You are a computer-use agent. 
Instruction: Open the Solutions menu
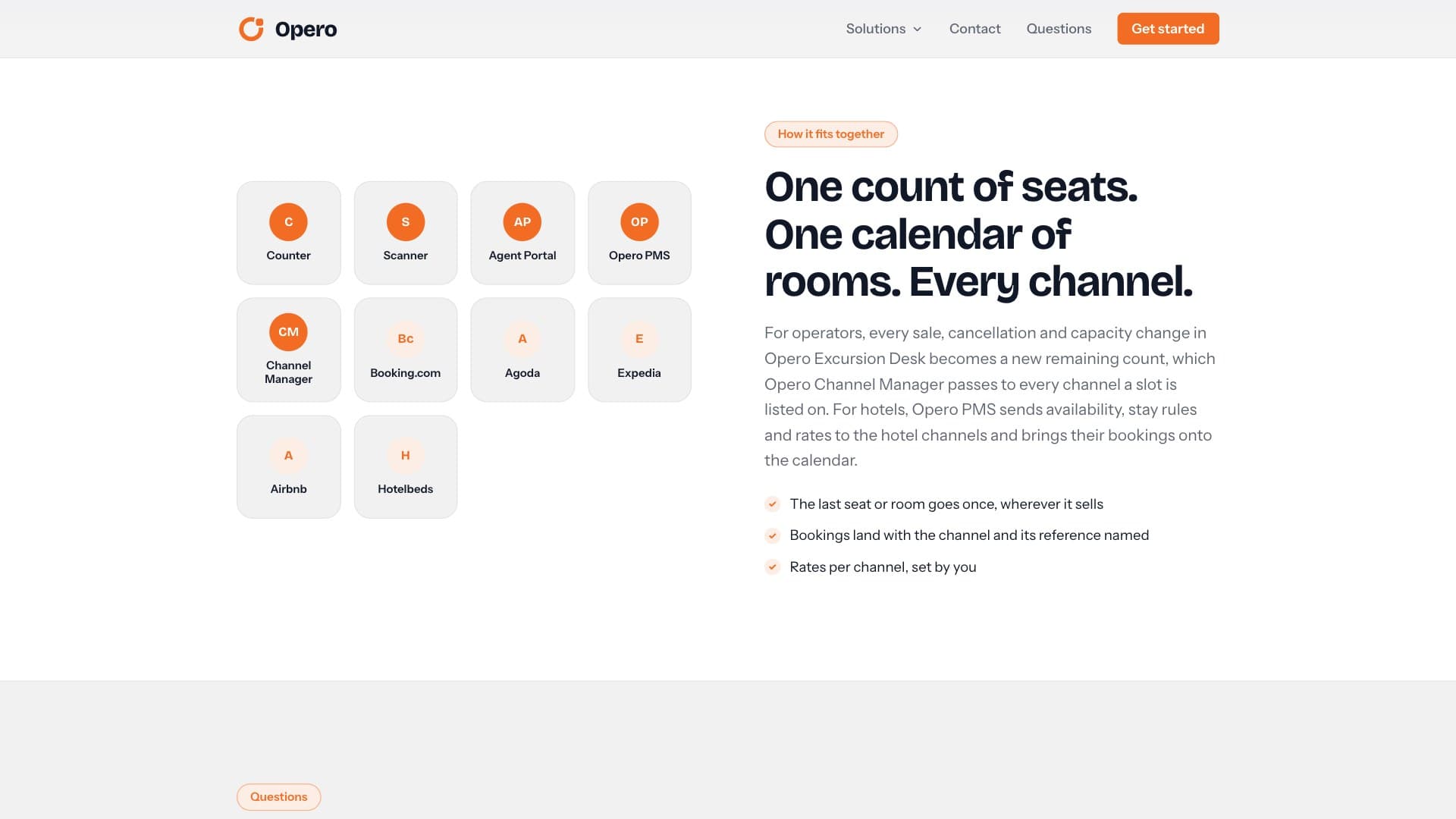[884, 29]
